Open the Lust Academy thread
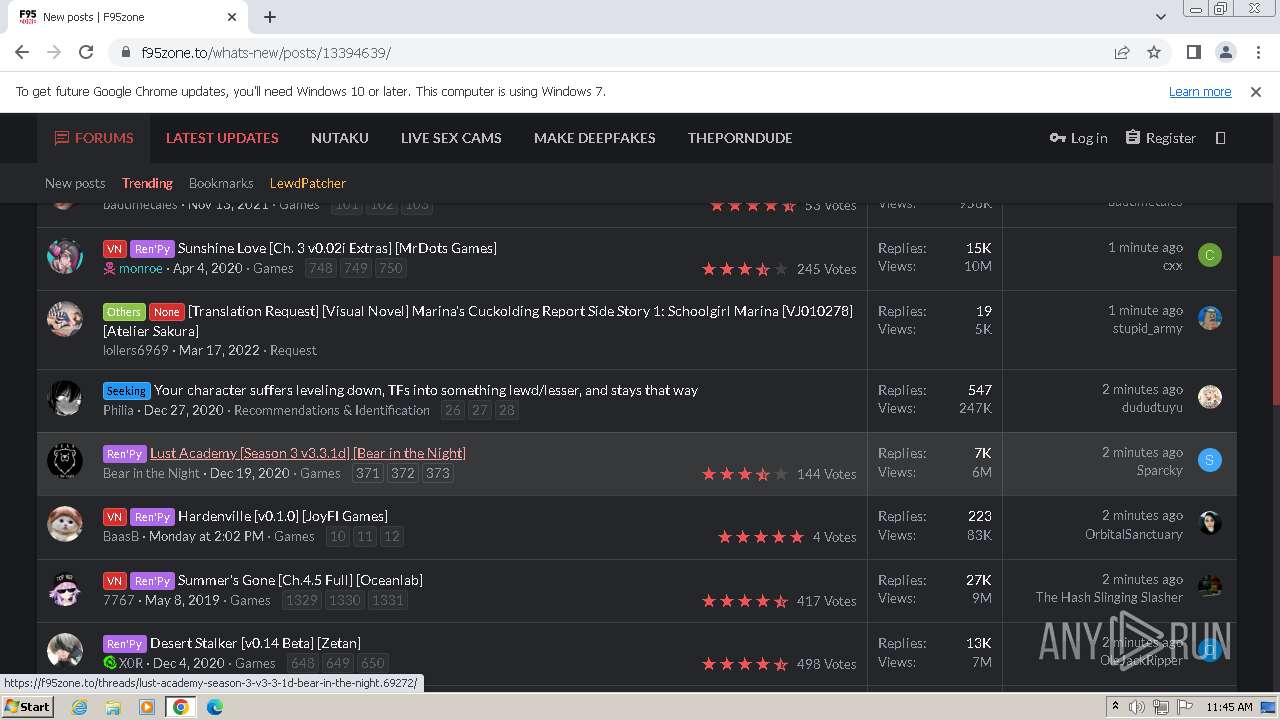This screenshot has height=720, width=1280. (308, 453)
